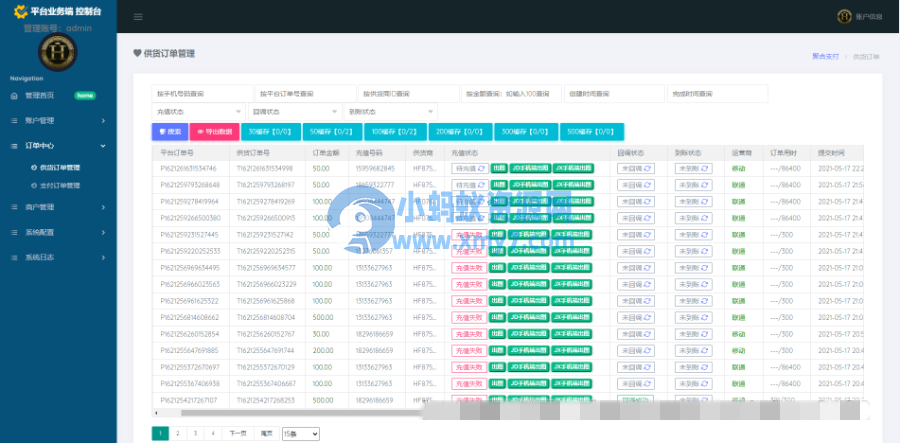The width and height of the screenshot is (900, 443).
Task: Select supplier order T1621256966023229 cell
Action: pyautogui.click(x=266, y=284)
